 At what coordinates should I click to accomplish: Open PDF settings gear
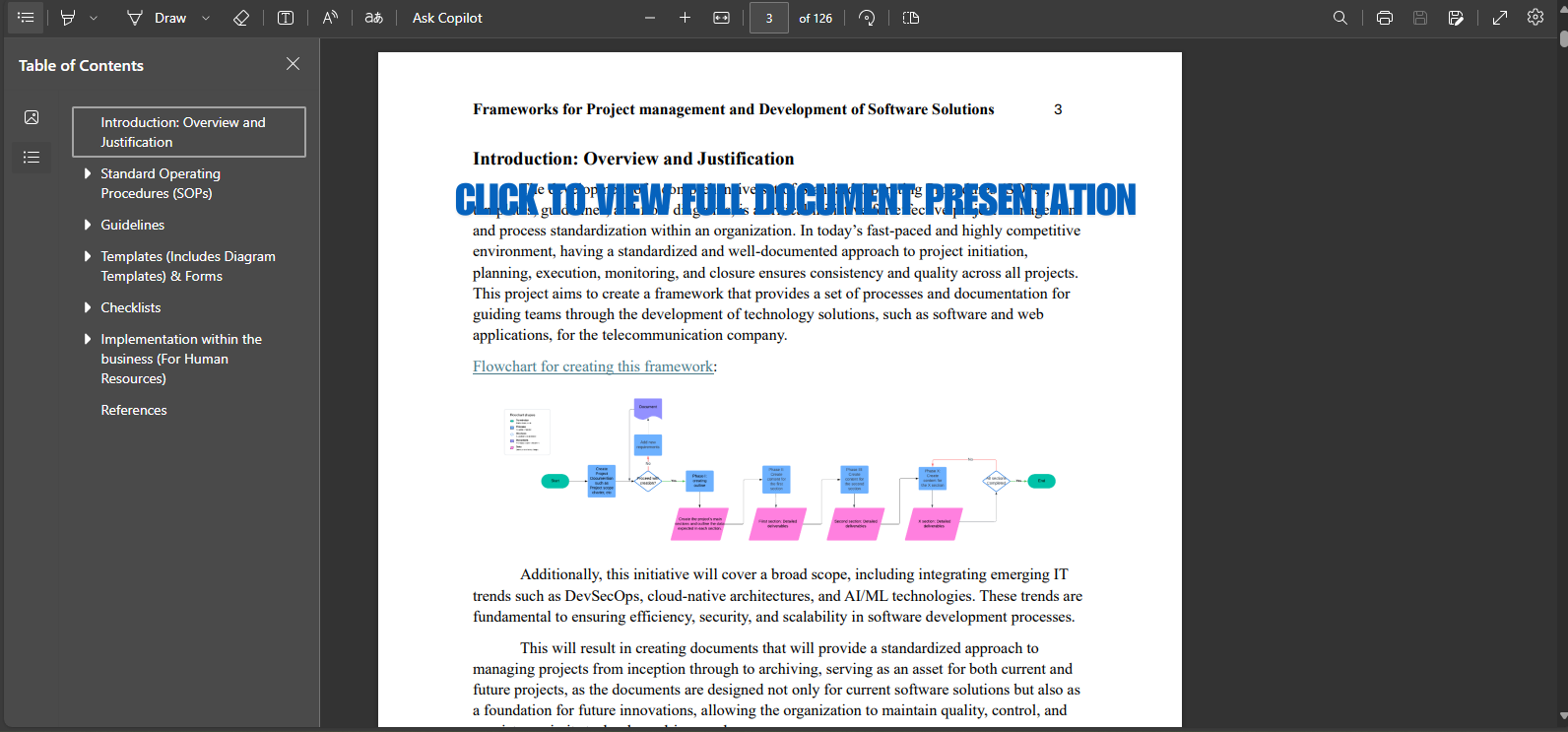(1535, 18)
